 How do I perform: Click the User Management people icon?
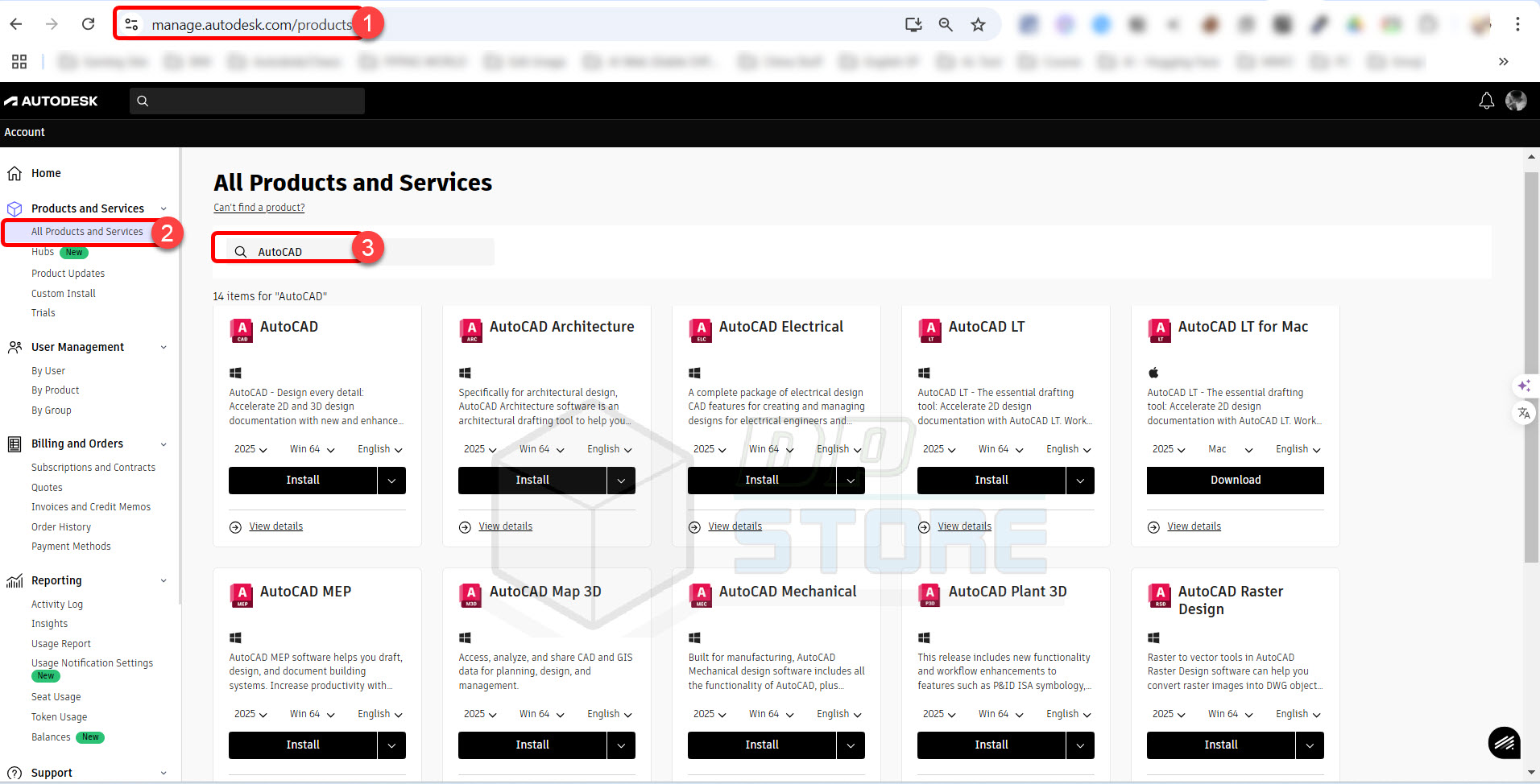click(x=14, y=347)
